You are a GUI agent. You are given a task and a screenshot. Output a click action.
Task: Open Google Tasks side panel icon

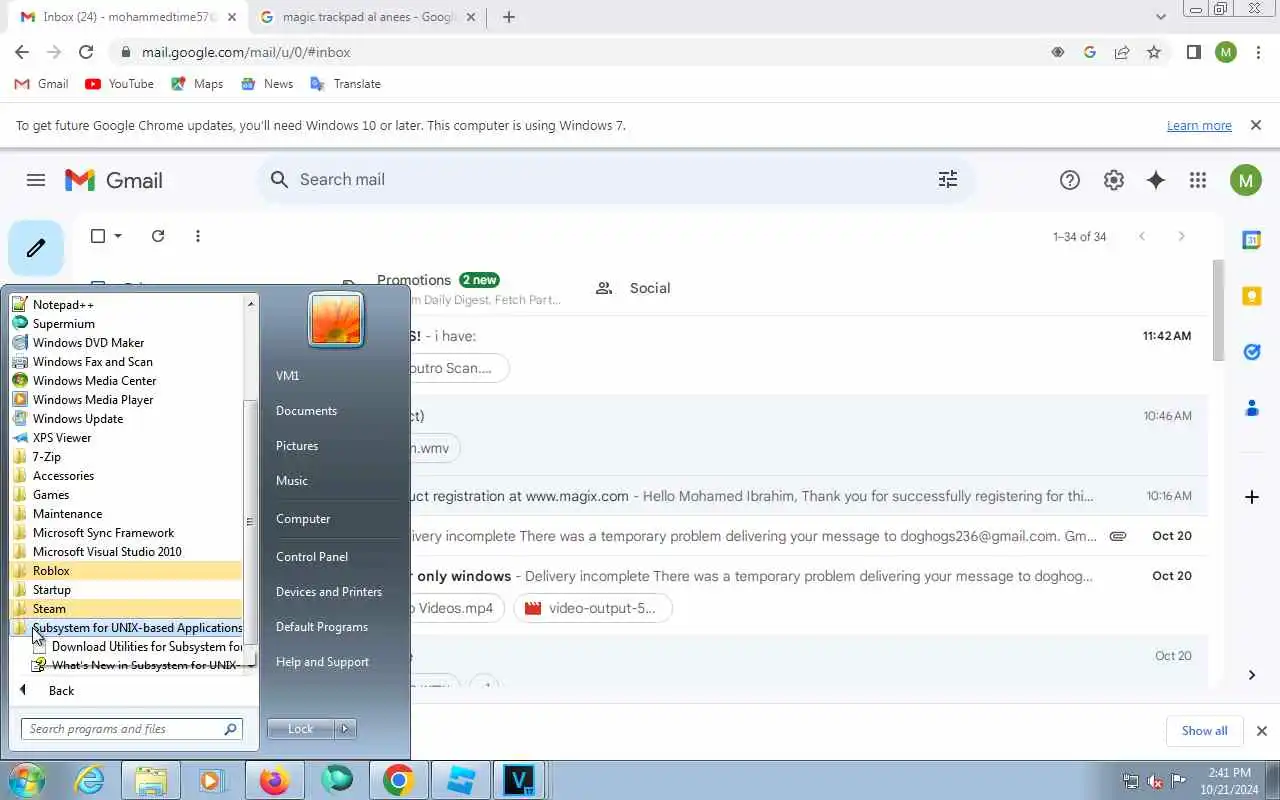tap(1252, 352)
